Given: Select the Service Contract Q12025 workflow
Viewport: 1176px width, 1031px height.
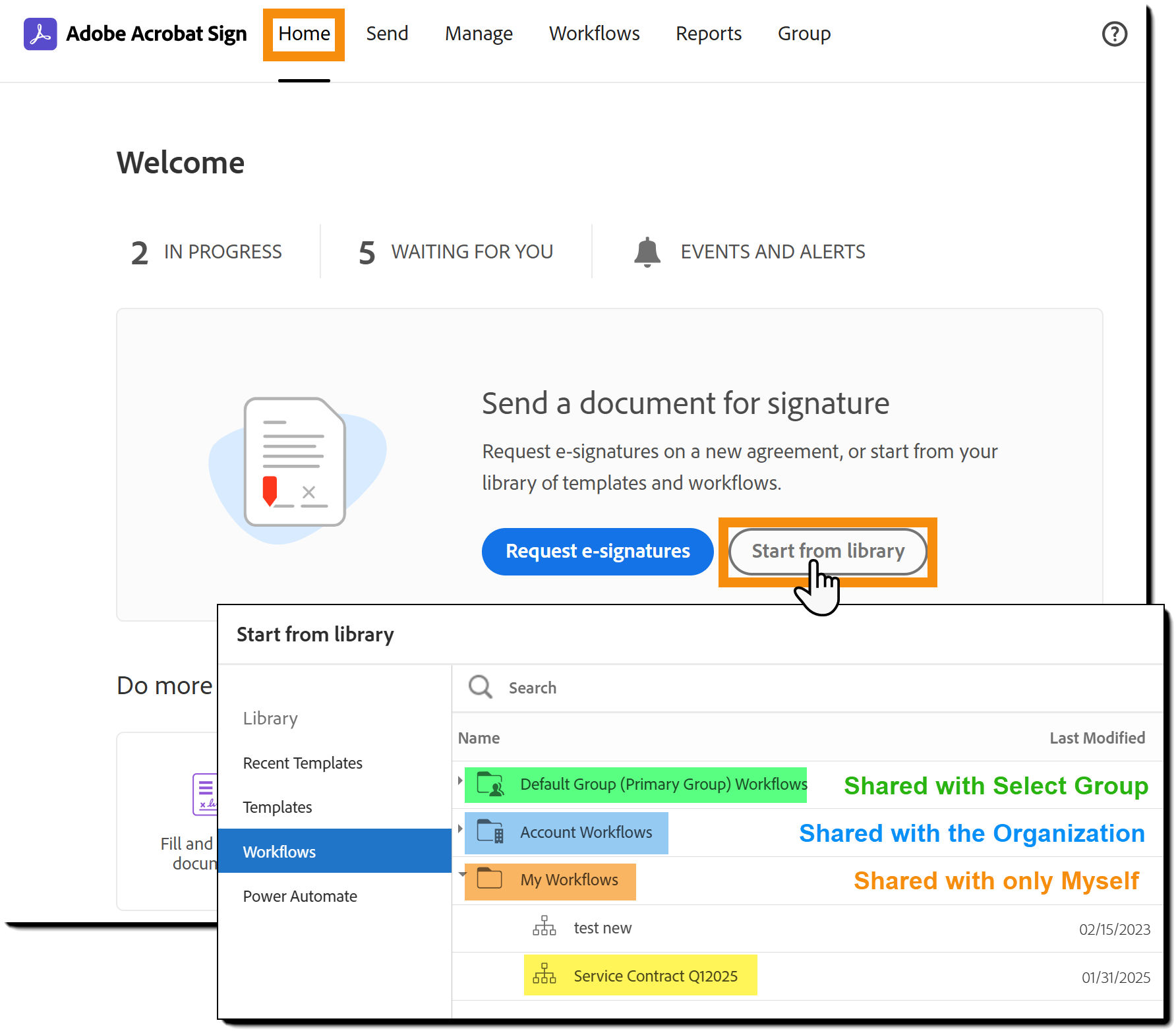Looking at the screenshot, I should tap(655, 976).
